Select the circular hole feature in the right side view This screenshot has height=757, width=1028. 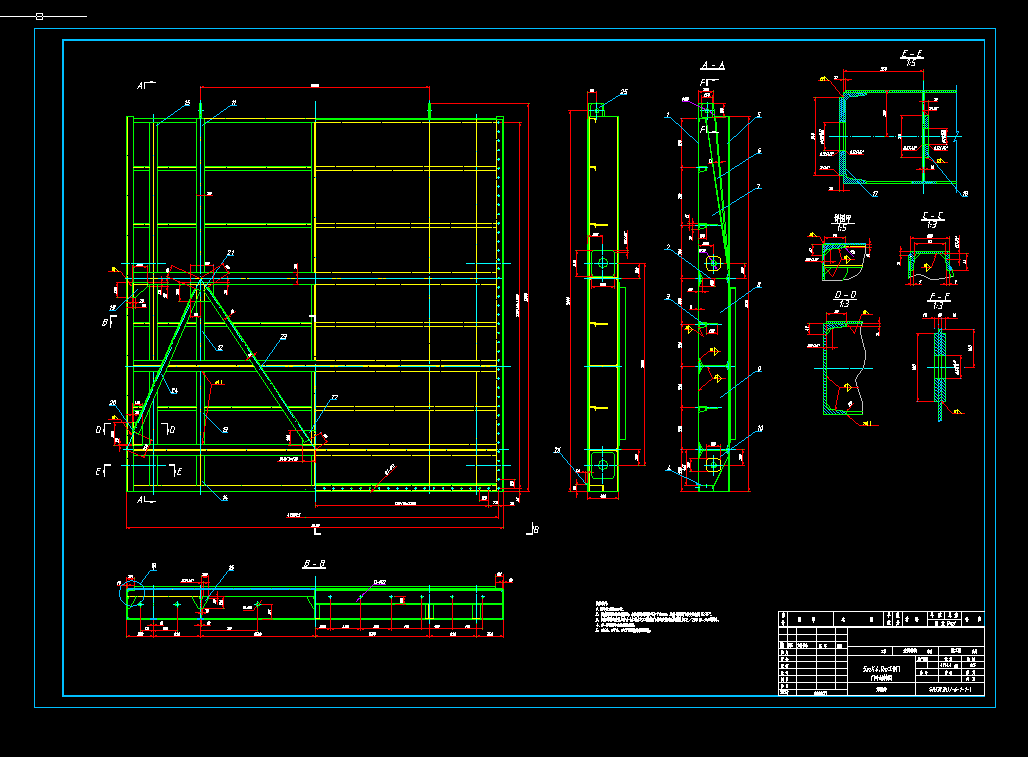click(715, 263)
